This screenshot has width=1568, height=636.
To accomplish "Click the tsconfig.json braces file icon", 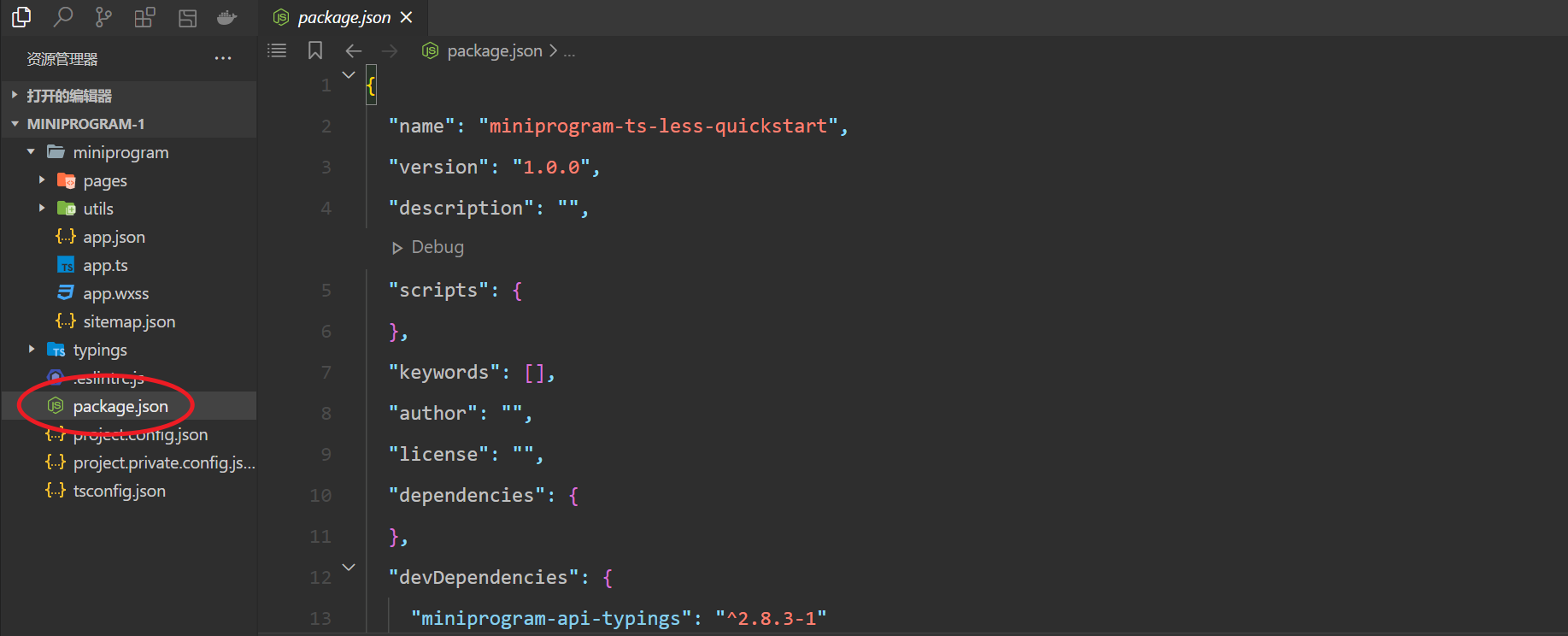I will pos(56,491).
